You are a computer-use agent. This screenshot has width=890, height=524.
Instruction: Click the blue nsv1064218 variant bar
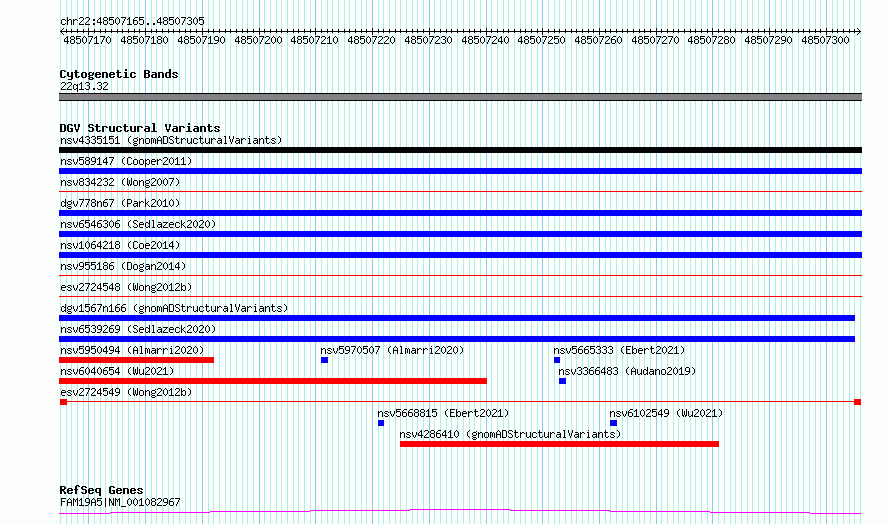pyautogui.click(x=460, y=255)
